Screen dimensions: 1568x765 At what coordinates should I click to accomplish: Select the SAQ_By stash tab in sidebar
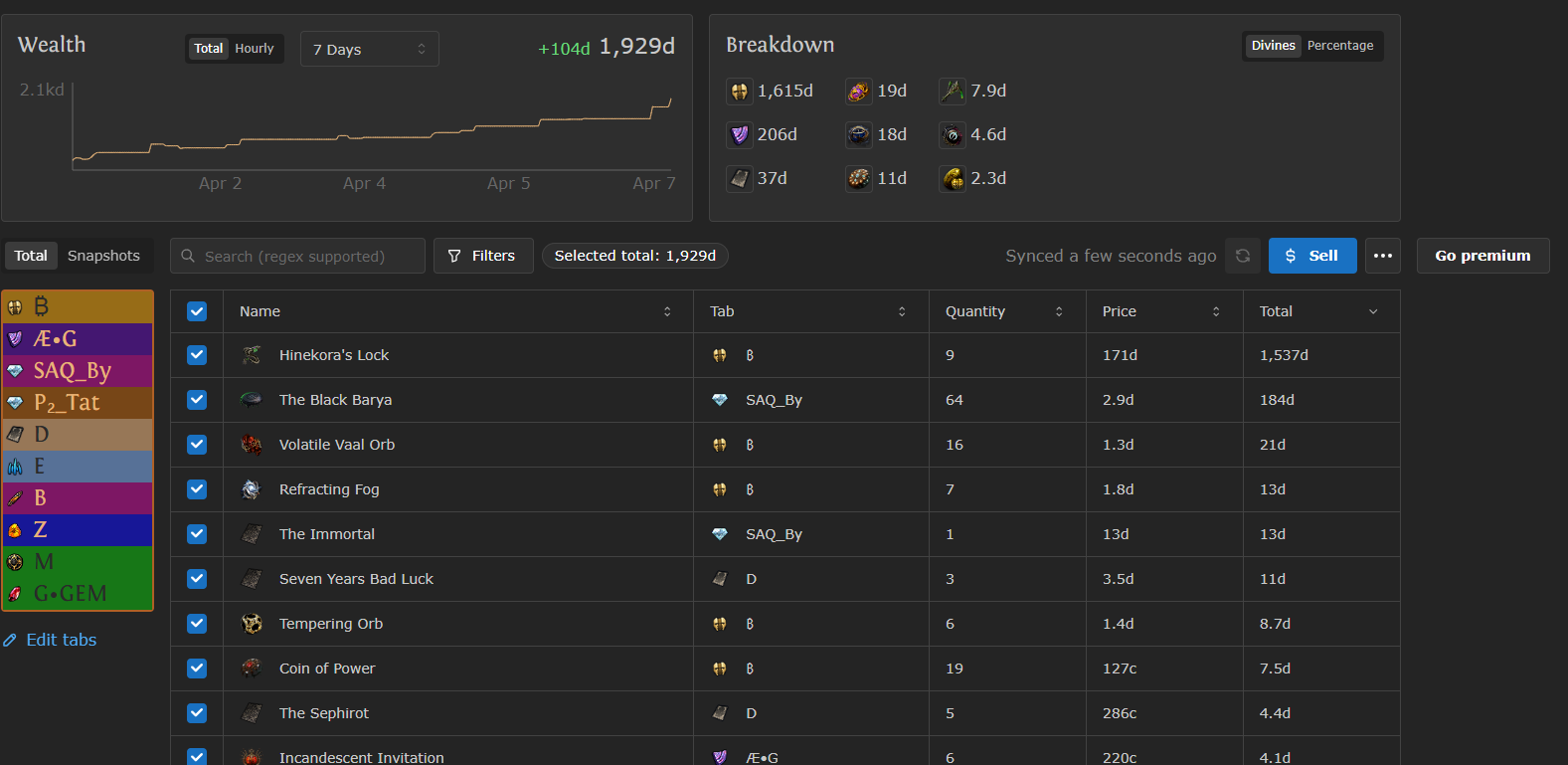78,371
